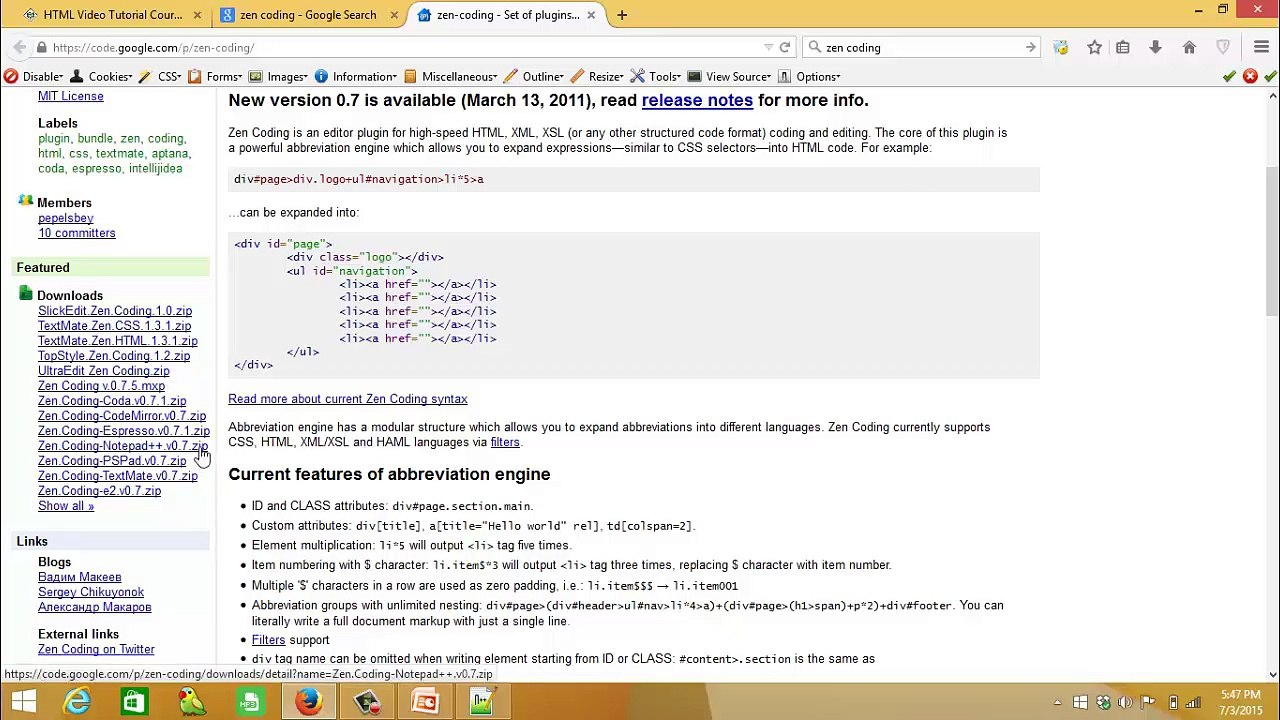Open Zen Coding on Twitter link
The height and width of the screenshot is (720, 1280).
click(x=96, y=650)
